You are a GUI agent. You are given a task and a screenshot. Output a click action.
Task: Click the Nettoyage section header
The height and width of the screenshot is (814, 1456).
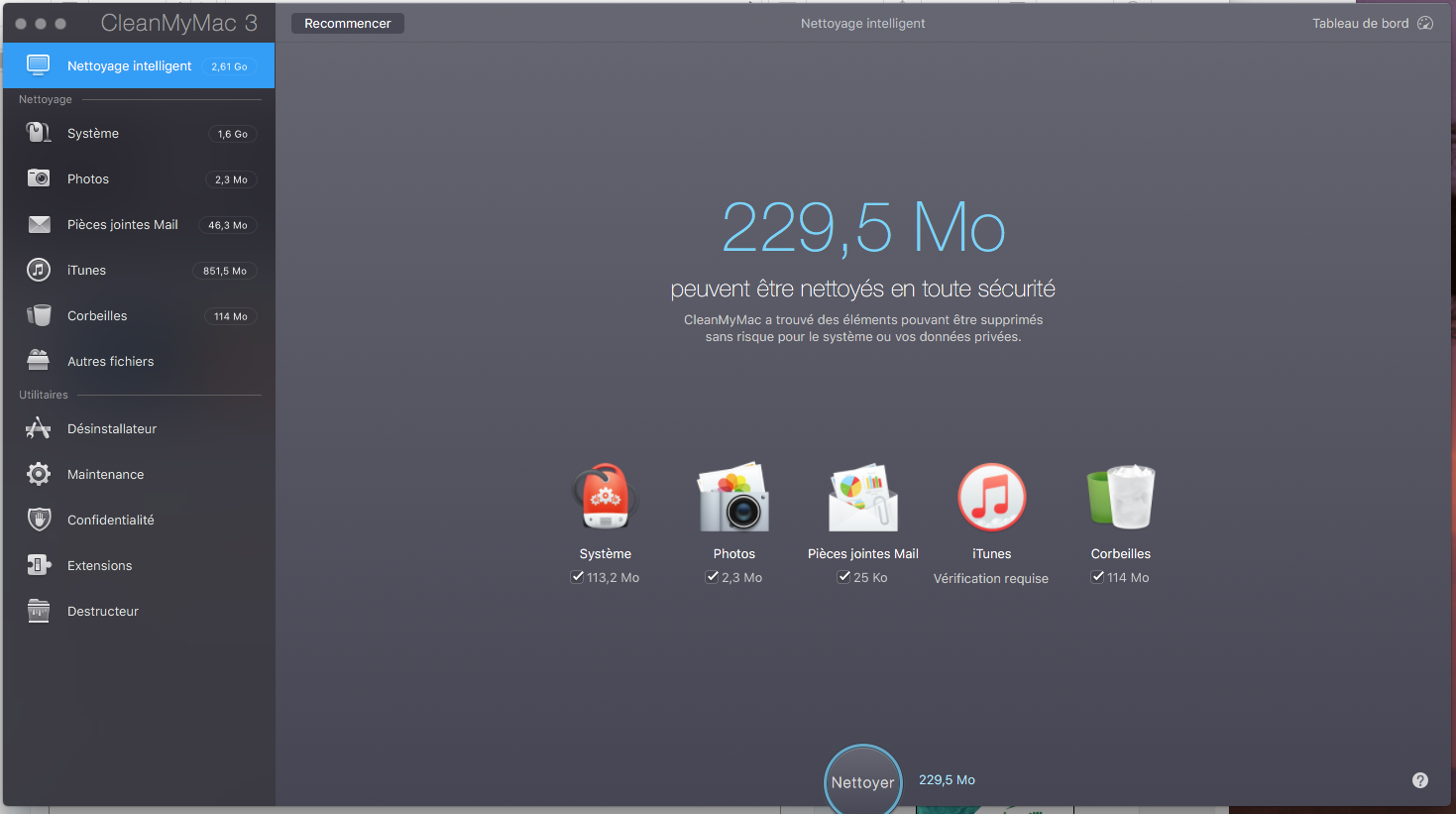46,99
